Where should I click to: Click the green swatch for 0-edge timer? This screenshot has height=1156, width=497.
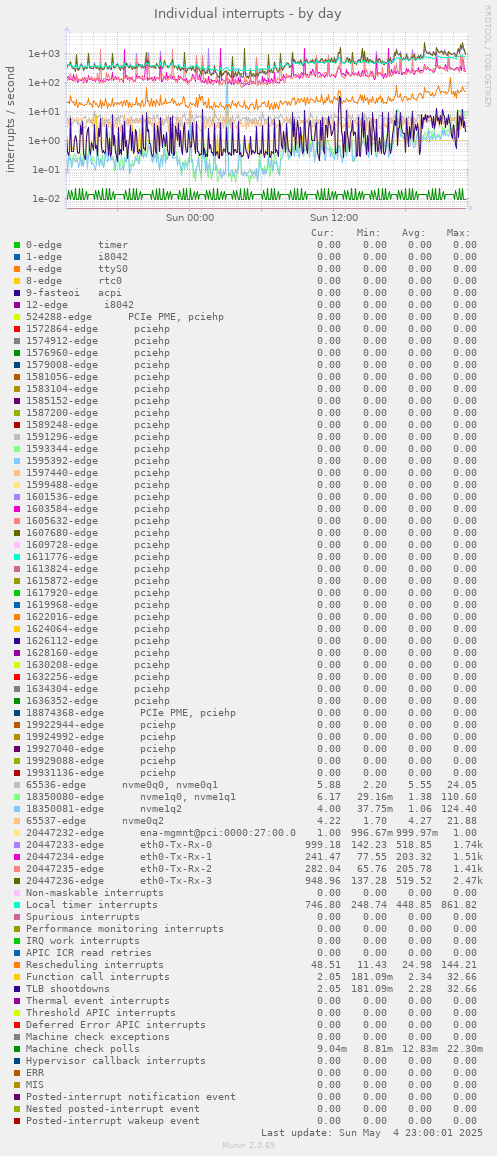[17, 245]
